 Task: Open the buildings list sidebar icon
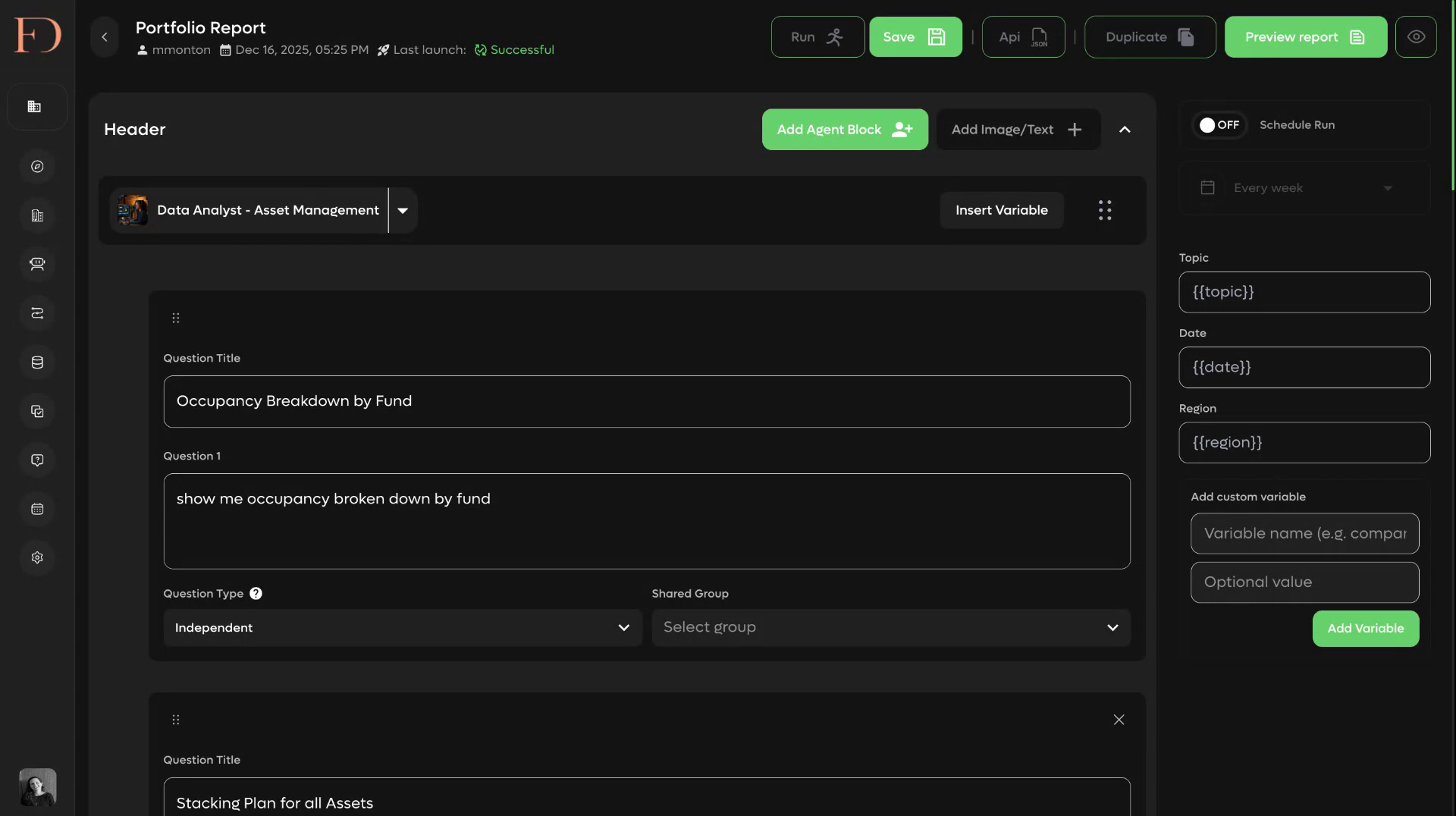37,107
